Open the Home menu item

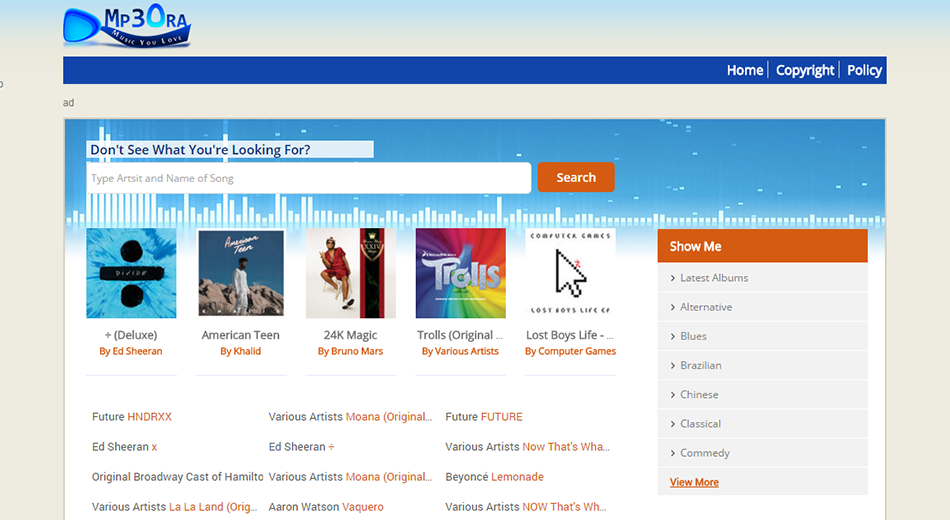tap(745, 70)
